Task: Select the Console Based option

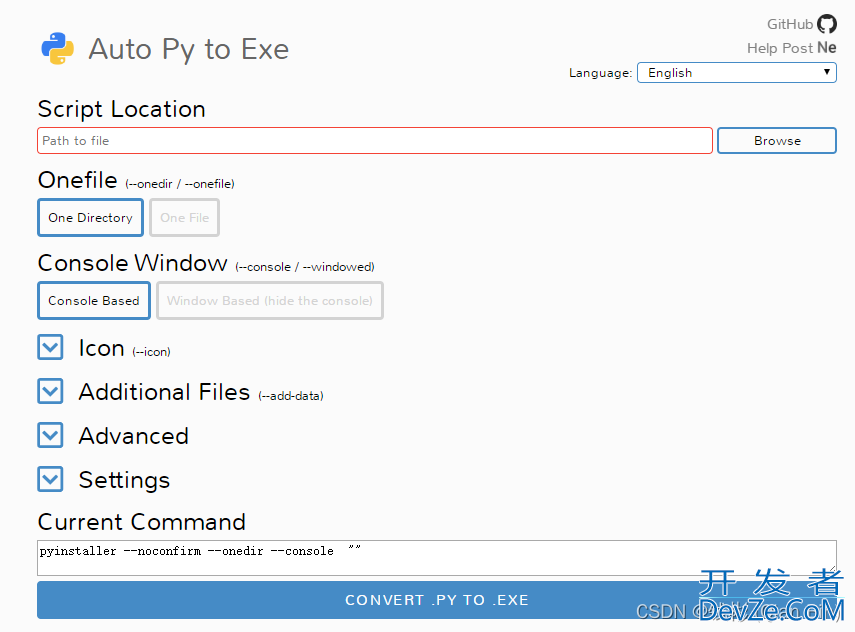Action: pyautogui.click(x=94, y=300)
